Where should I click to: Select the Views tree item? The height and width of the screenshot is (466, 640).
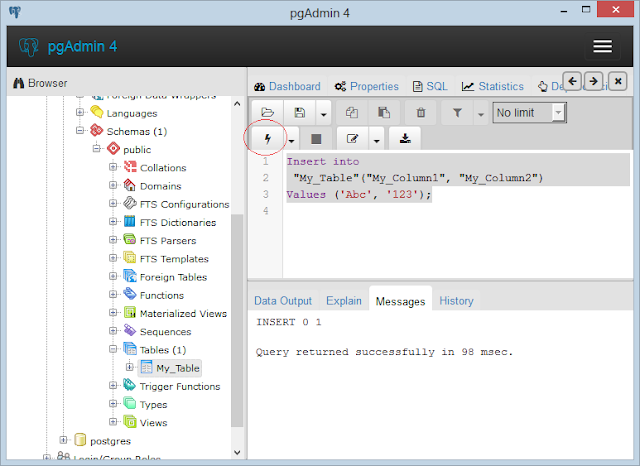pyautogui.click(x=153, y=423)
